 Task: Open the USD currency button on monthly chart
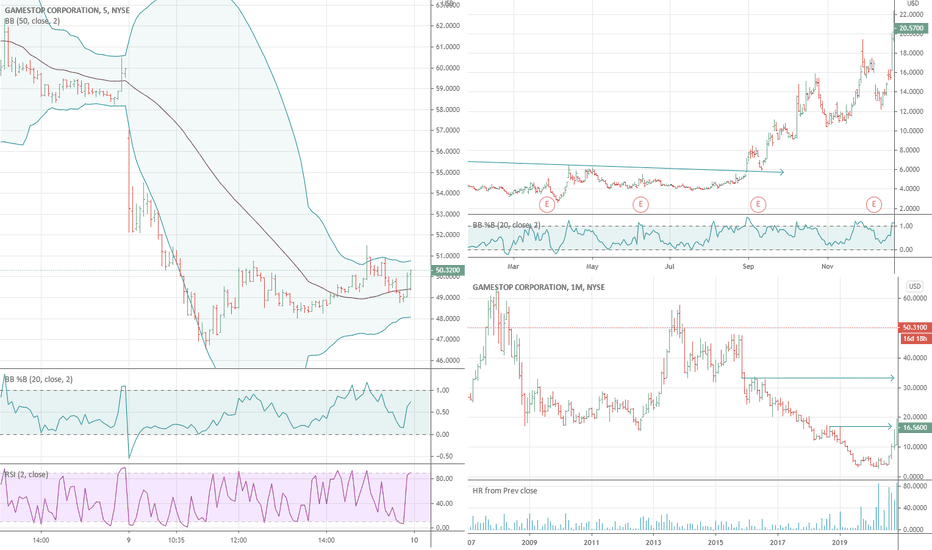[x=914, y=287]
